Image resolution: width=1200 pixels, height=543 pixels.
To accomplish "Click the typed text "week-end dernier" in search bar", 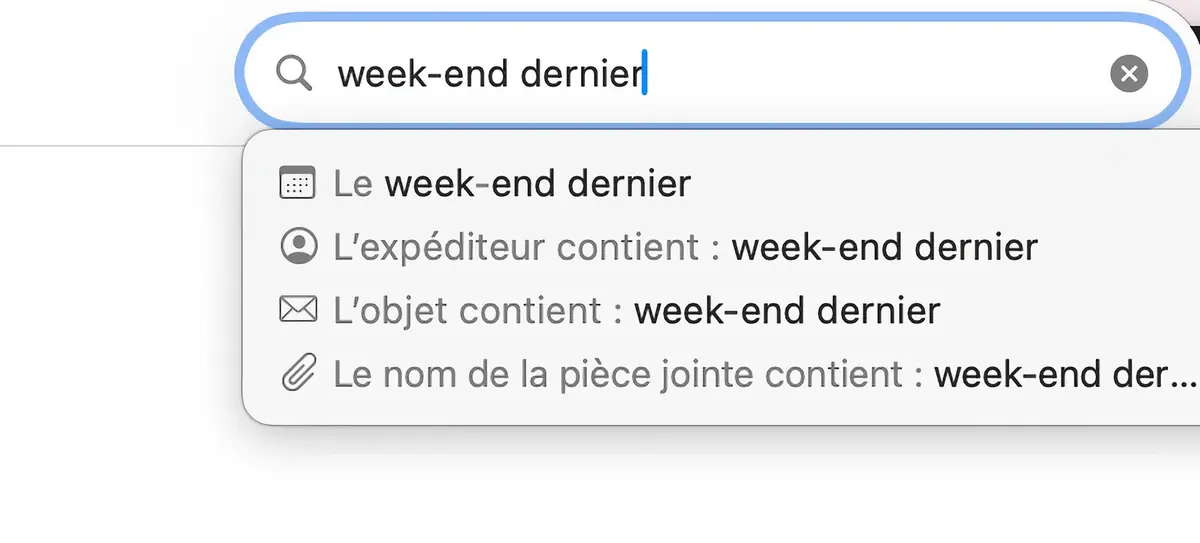I will pyautogui.click(x=489, y=73).
